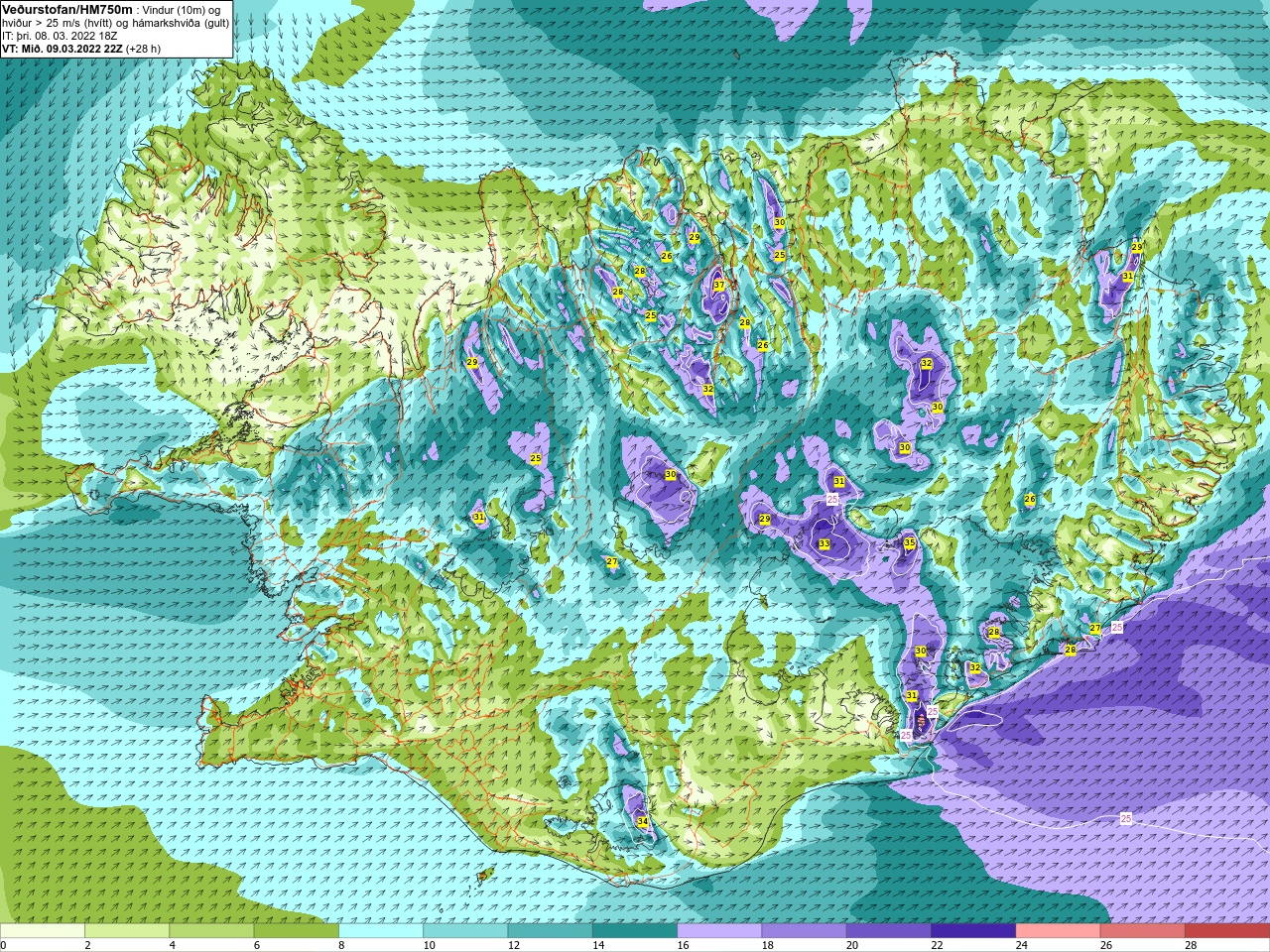Screen dimensions: 1270x952
Task: Click the yellow maximum gust label 37
Action: click(x=719, y=286)
